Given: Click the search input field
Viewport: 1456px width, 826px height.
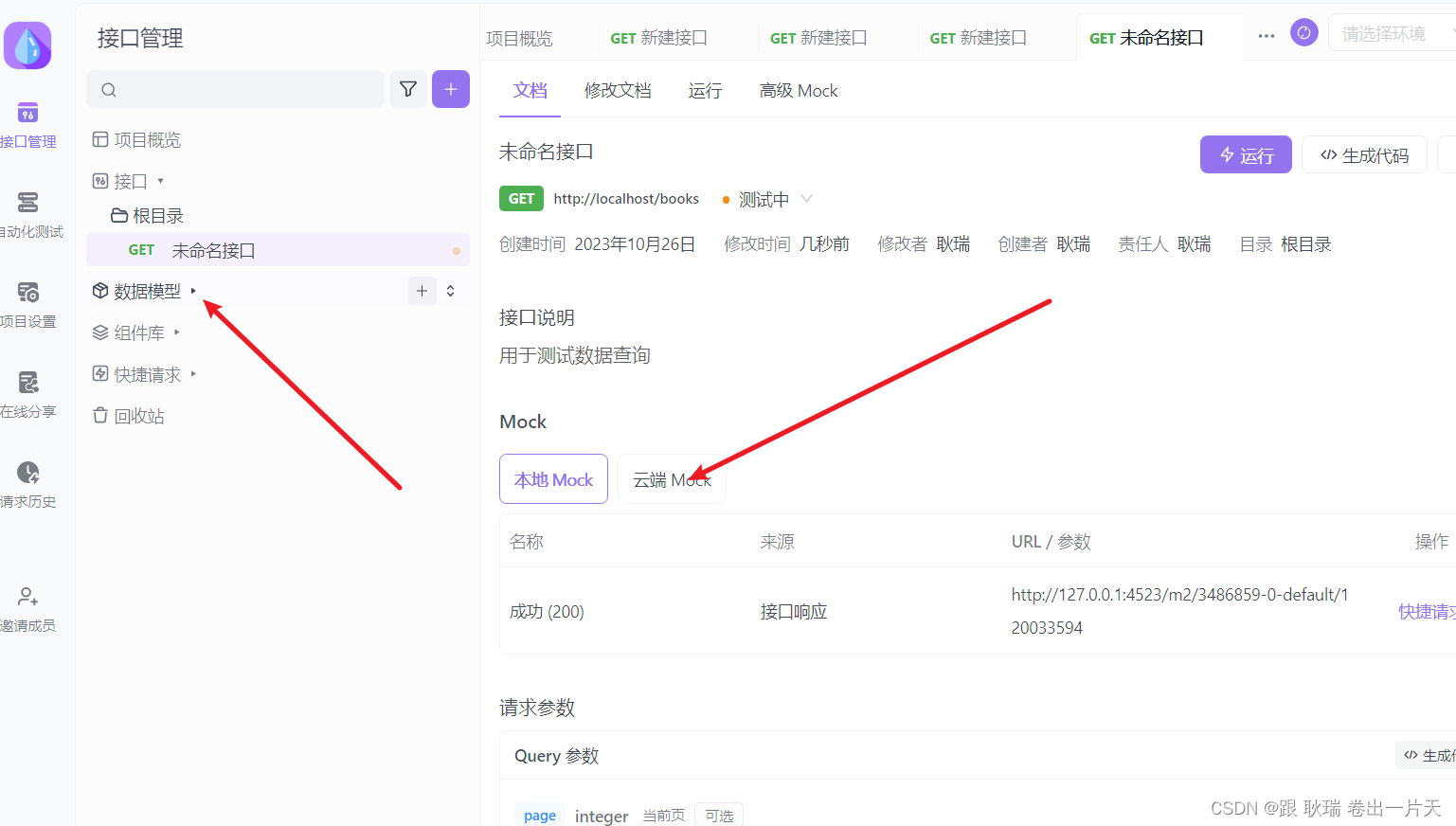Looking at the screenshot, I should click(236, 89).
